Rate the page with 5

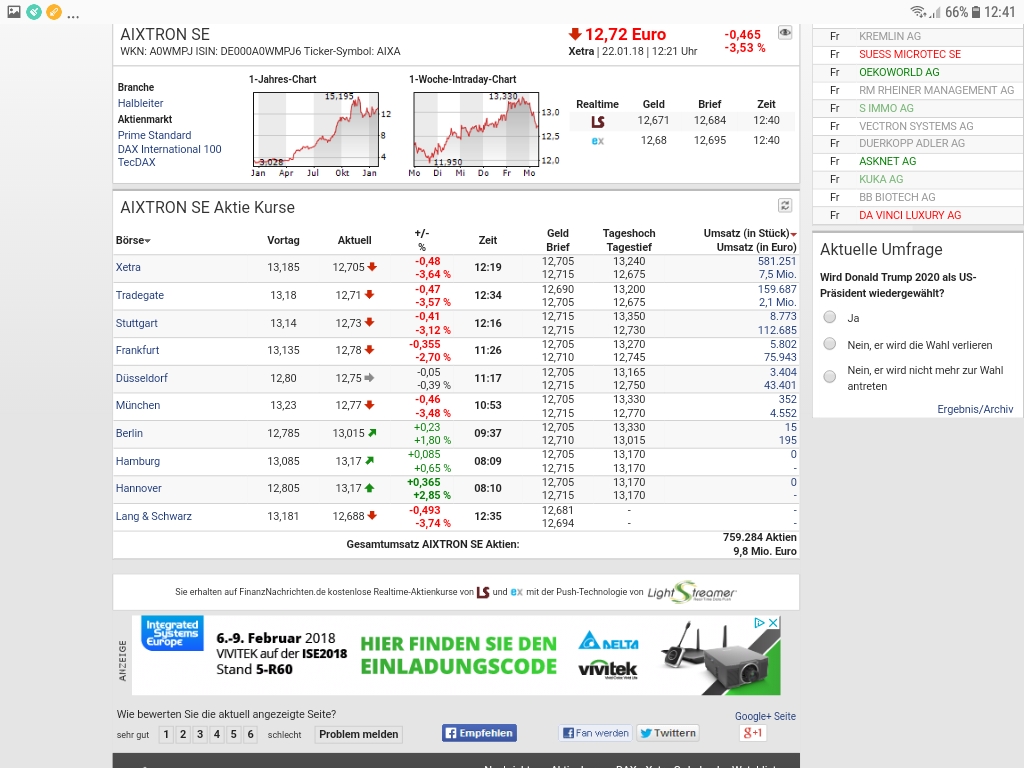pyautogui.click(x=233, y=734)
